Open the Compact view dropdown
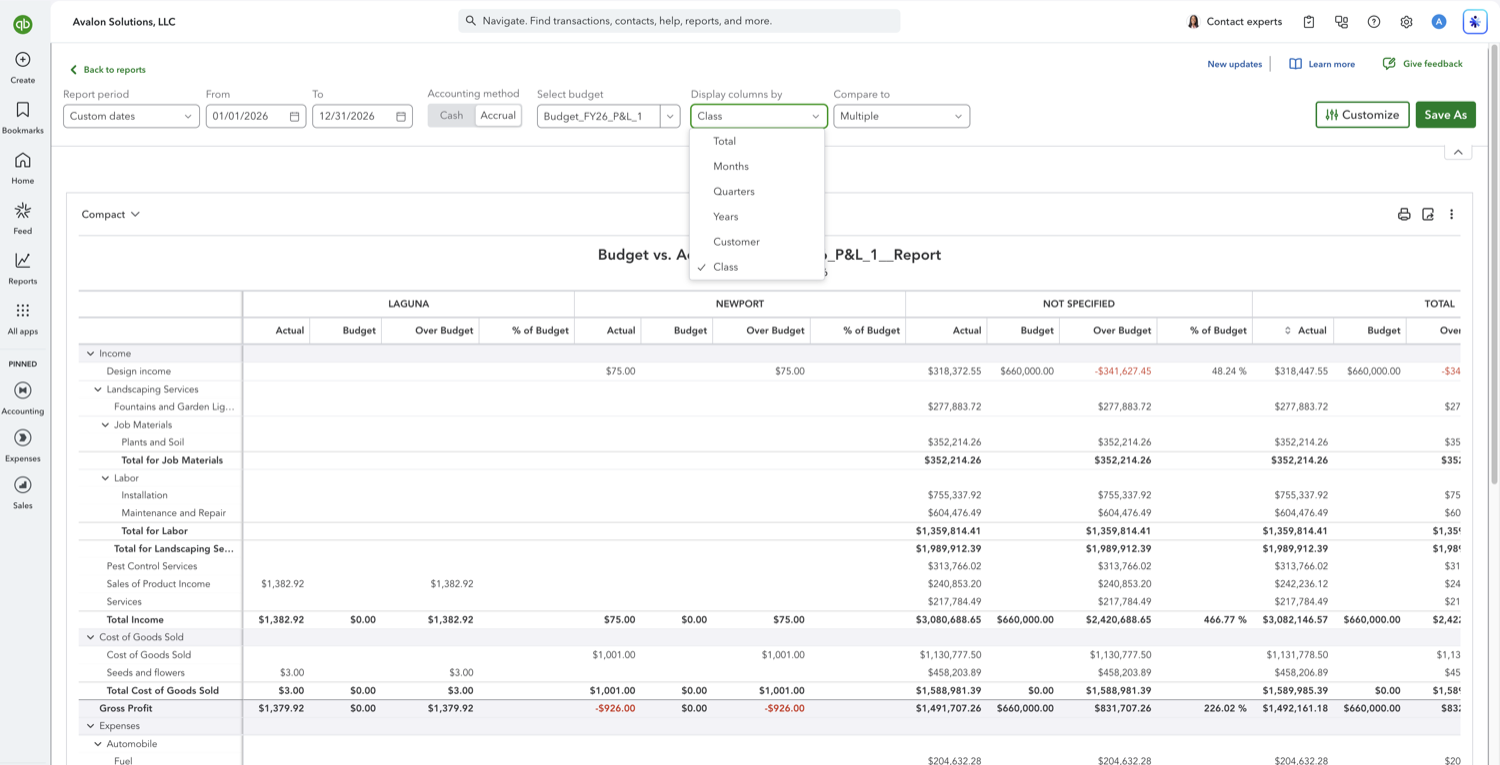Image resolution: width=1500 pixels, height=765 pixels. [x=111, y=214]
